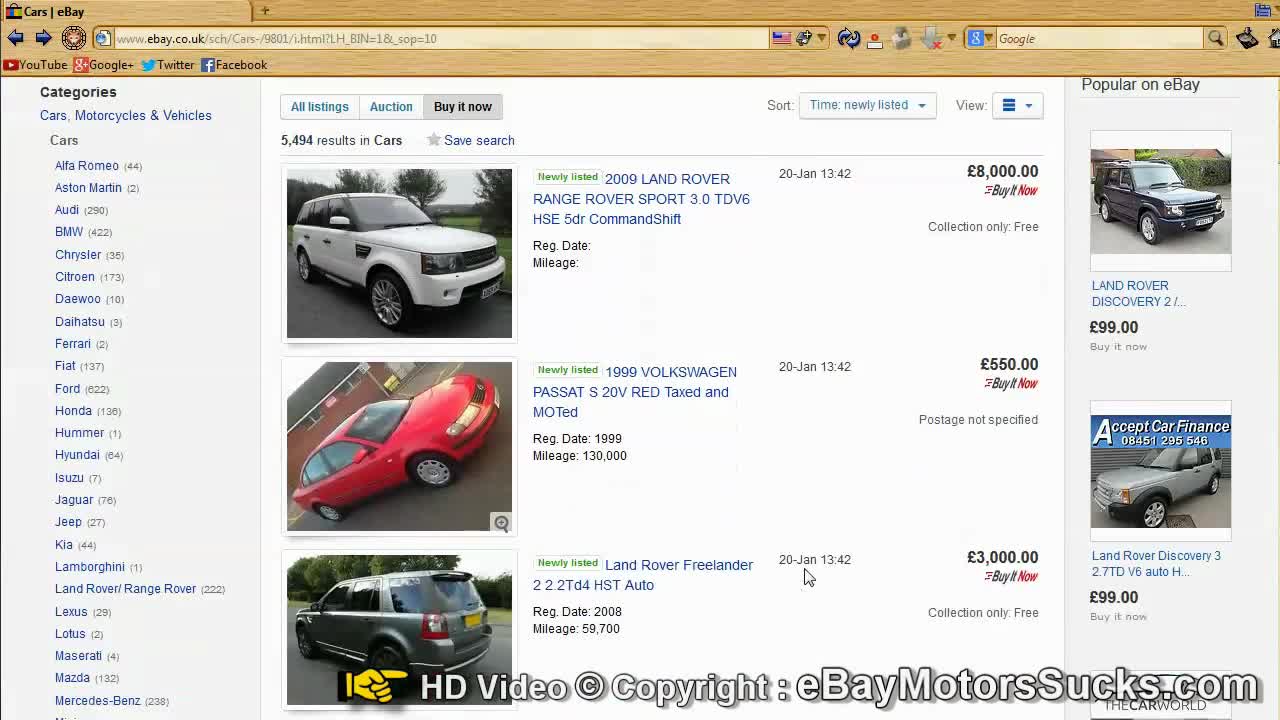Click the US flag icon in address bar
This screenshot has height=720, width=1280.
point(782,38)
